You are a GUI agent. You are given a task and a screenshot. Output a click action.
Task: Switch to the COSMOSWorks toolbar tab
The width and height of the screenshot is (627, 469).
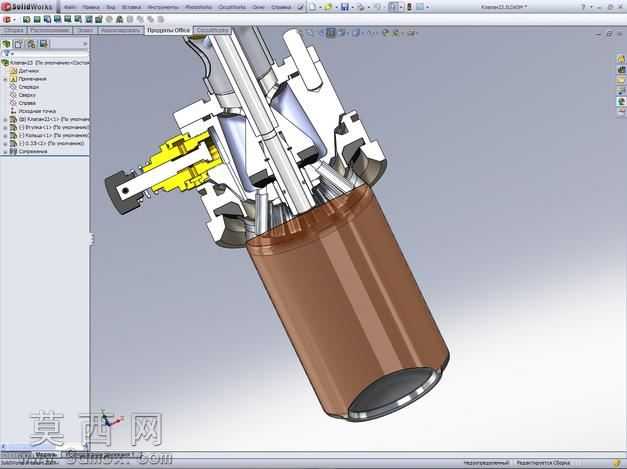click(x=213, y=30)
